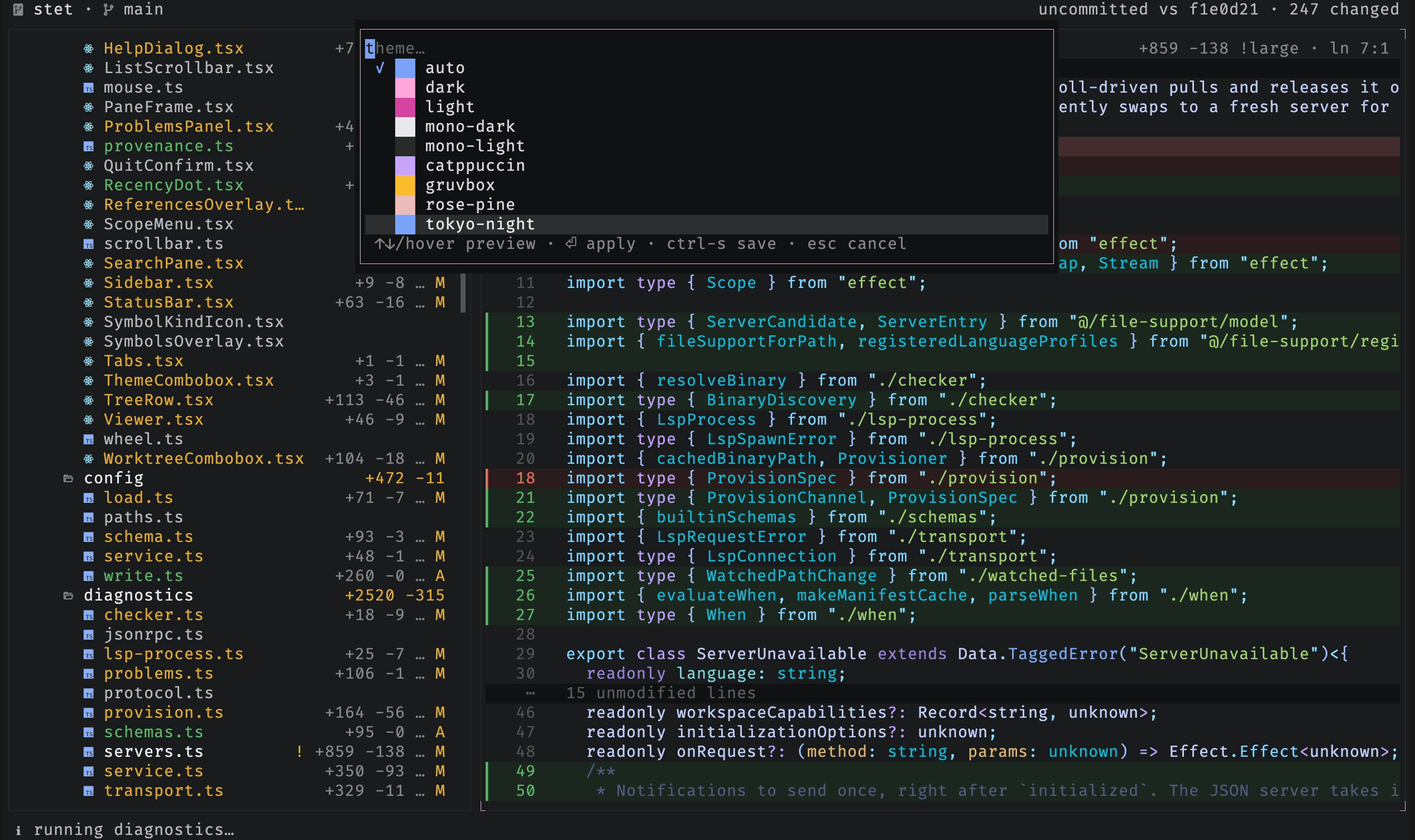Click the write.ts file icon
The width and height of the screenshot is (1415, 840).
(89, 576)
